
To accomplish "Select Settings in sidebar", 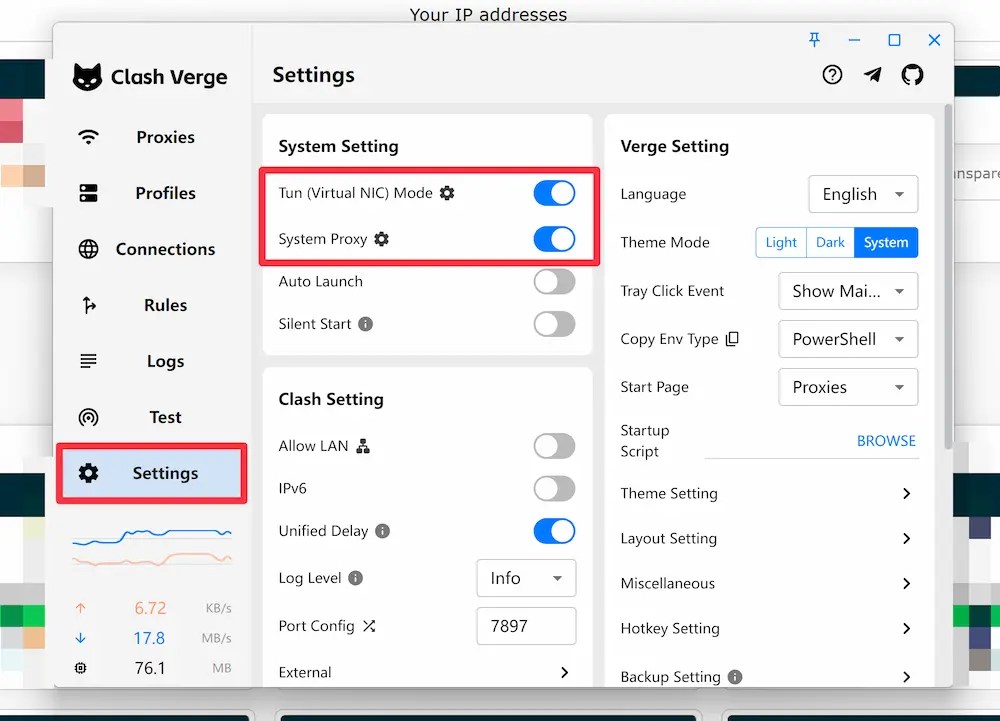I will pos(152,474).
